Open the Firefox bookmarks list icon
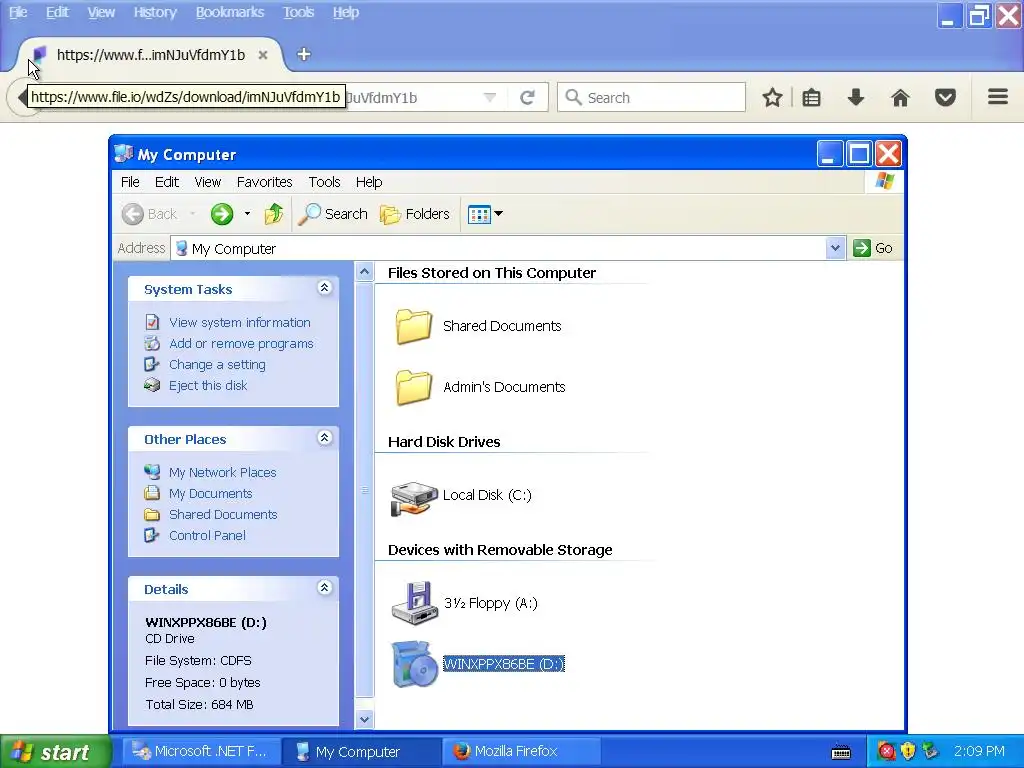The height and width of the screenshot is (768, 1024). tap(811, 98)
